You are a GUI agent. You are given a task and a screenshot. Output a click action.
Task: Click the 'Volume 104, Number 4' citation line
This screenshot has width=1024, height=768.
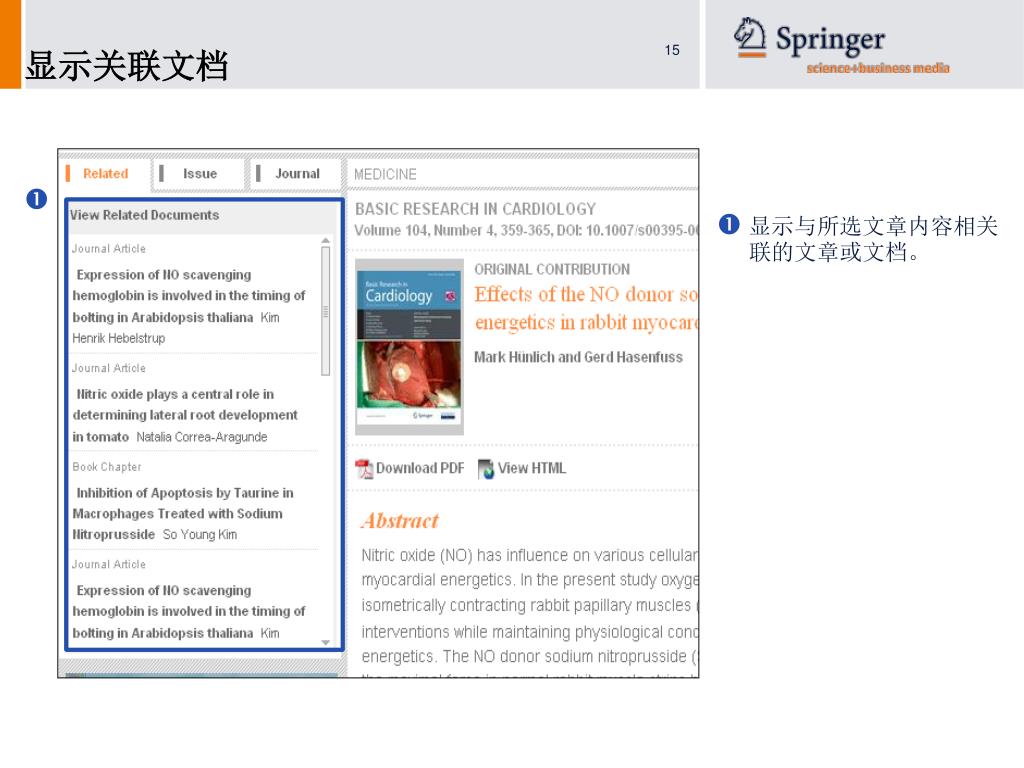pos(526,231)
